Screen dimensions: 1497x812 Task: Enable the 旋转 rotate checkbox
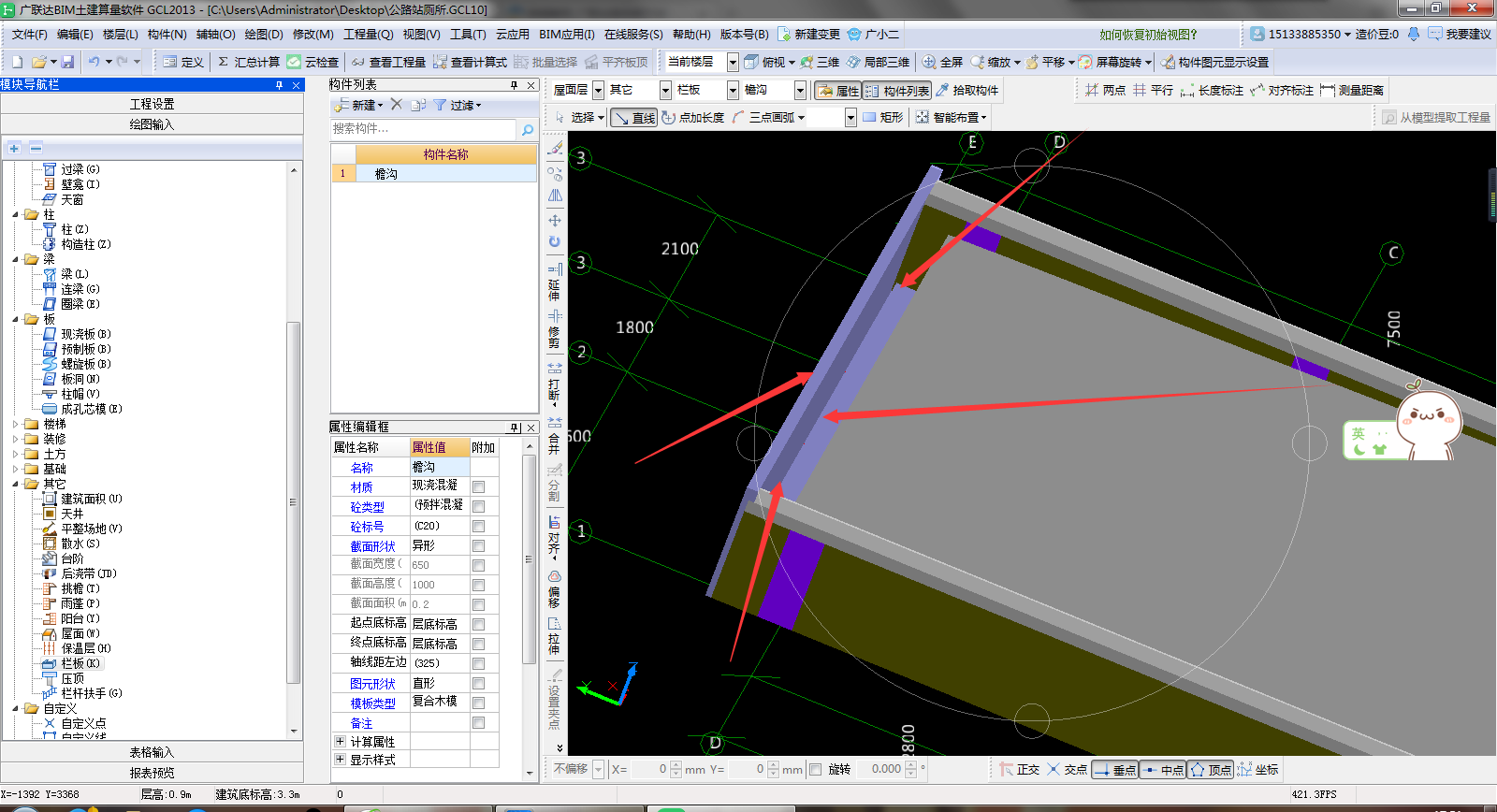pyautogui.click(x=816, y=769)
